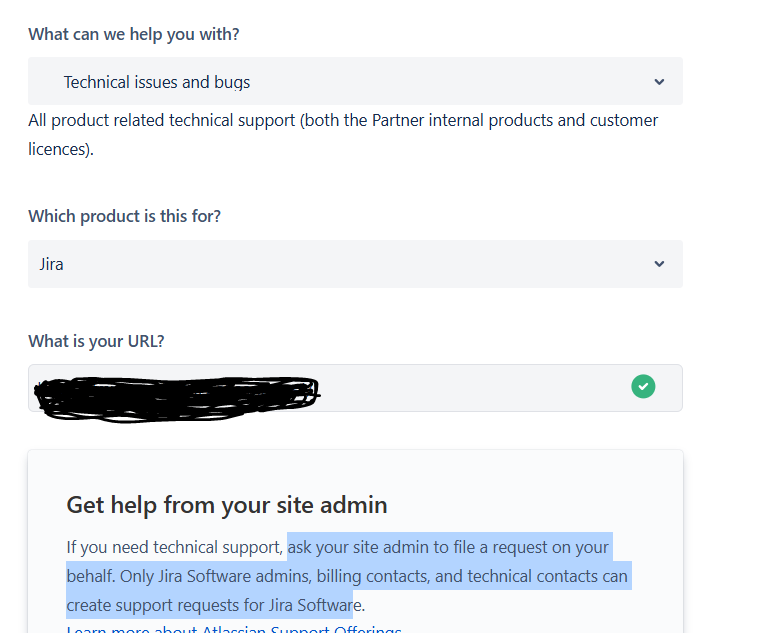Click the chevron arrow on the Jira dropdown
Viewport: 778px width, 633px height.
[x=659, y=264]
